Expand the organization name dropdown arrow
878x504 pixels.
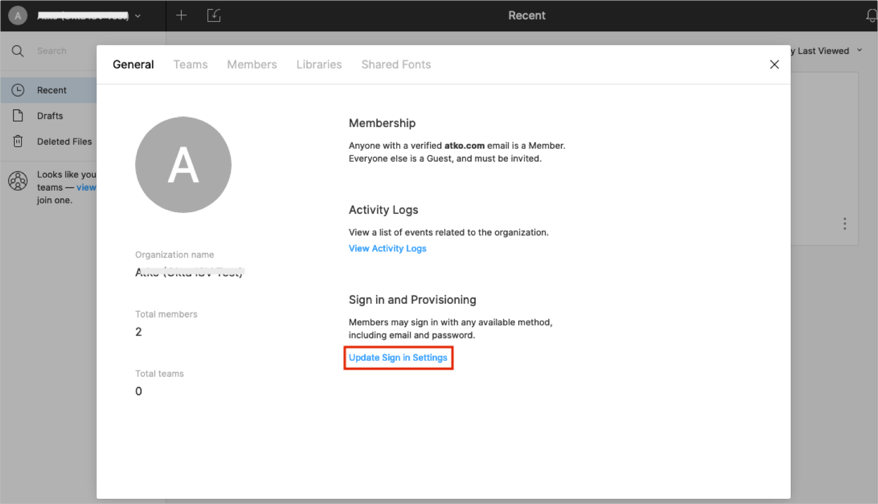point(138,16)
